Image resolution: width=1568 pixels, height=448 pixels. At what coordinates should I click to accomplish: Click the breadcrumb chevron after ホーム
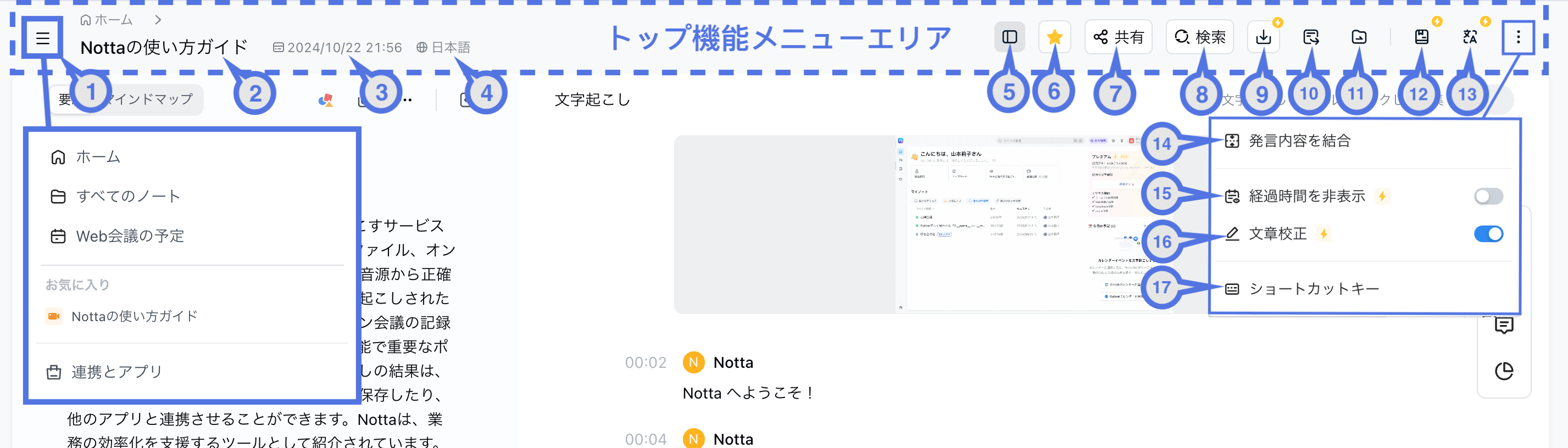pos(158,20)
